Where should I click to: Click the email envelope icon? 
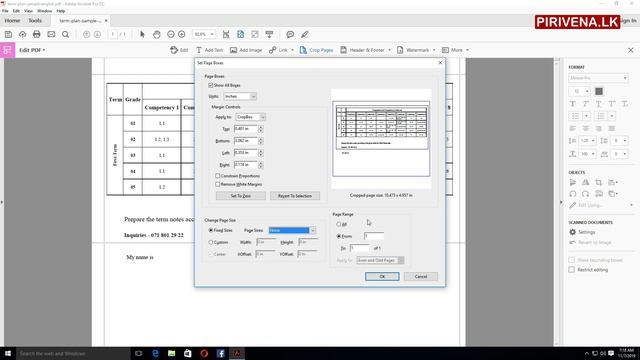[x=51, y=34]
